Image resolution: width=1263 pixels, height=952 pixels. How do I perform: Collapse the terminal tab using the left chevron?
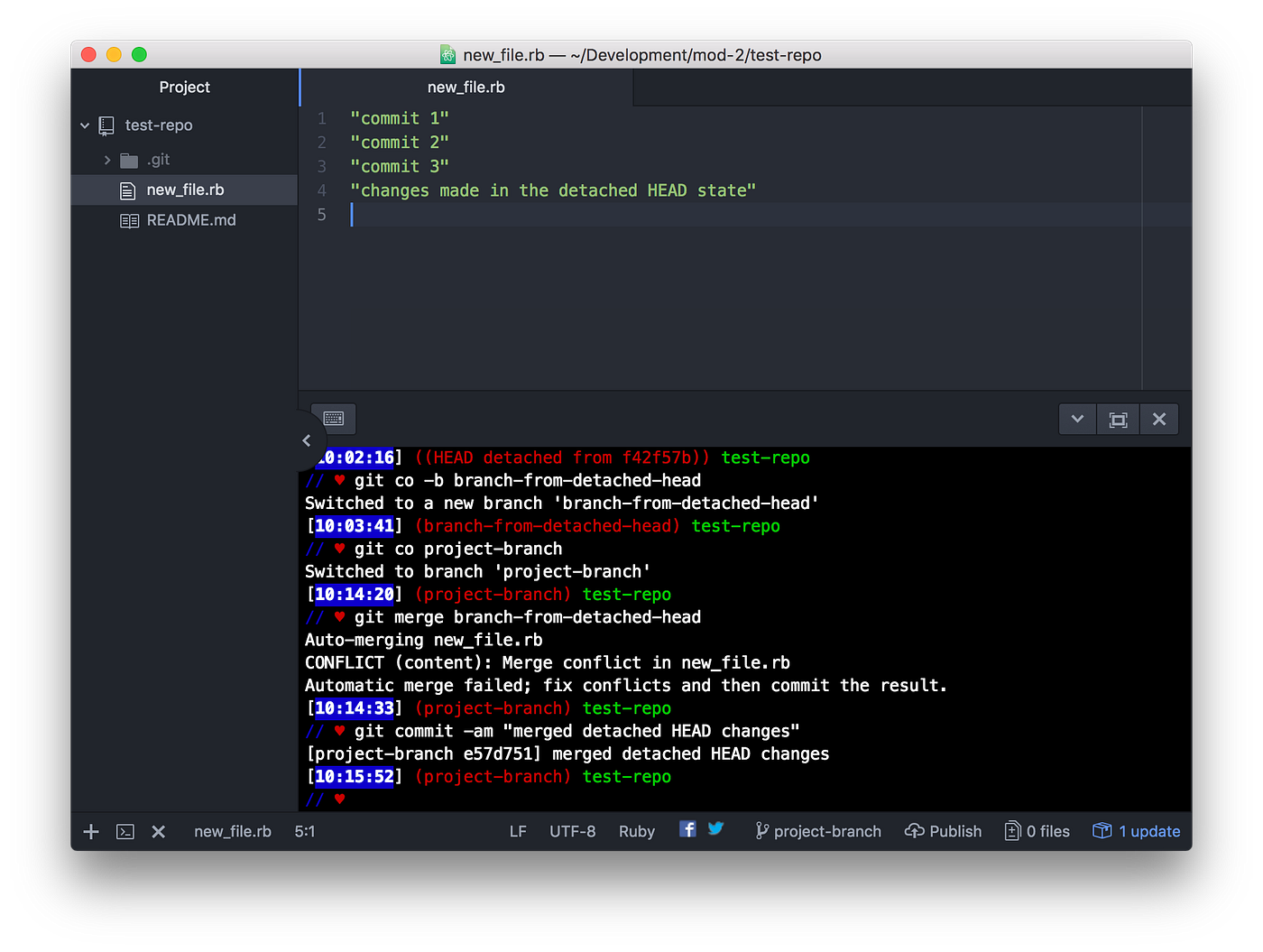(x=307, y=439)
